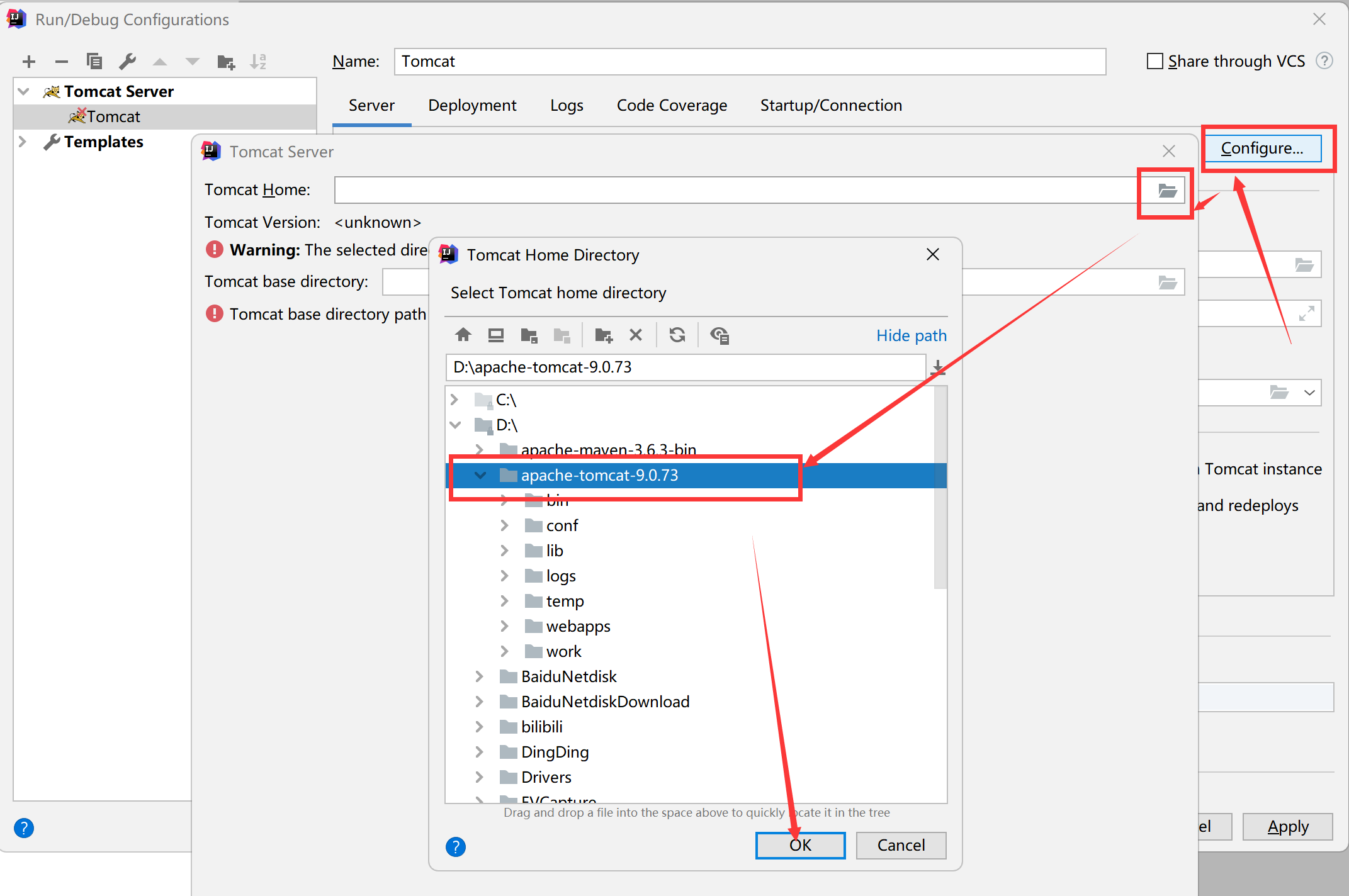Image resolution: width=1349 pixels, height=896 pixels.
Task: Collapse the Tomcat Server tree node
Action: (x=24, y=91)
